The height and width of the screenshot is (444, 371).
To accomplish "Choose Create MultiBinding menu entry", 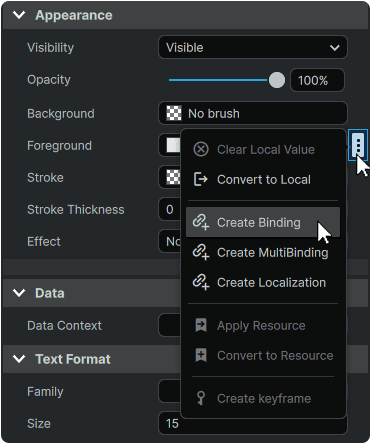I will coord(263,252).
